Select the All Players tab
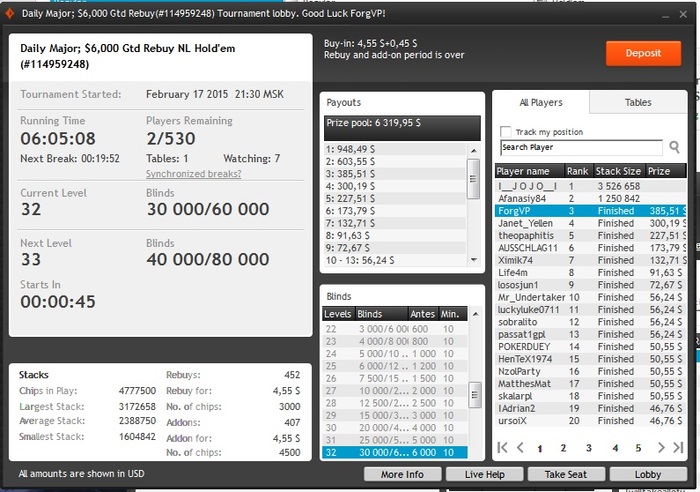700x492 pixels. click(541, 102)
